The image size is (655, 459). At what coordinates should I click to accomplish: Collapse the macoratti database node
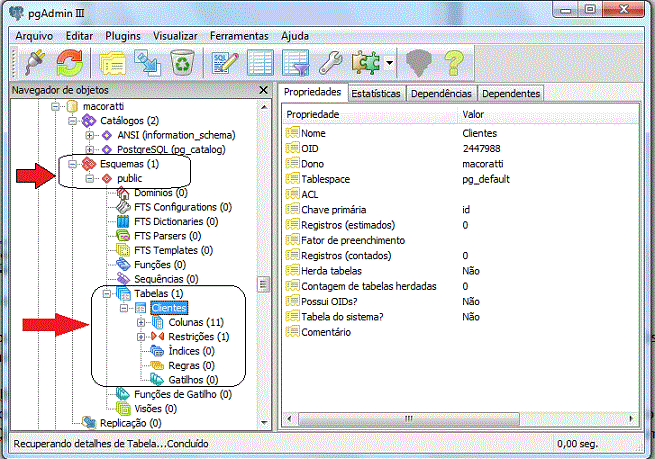tap(55, 107)
